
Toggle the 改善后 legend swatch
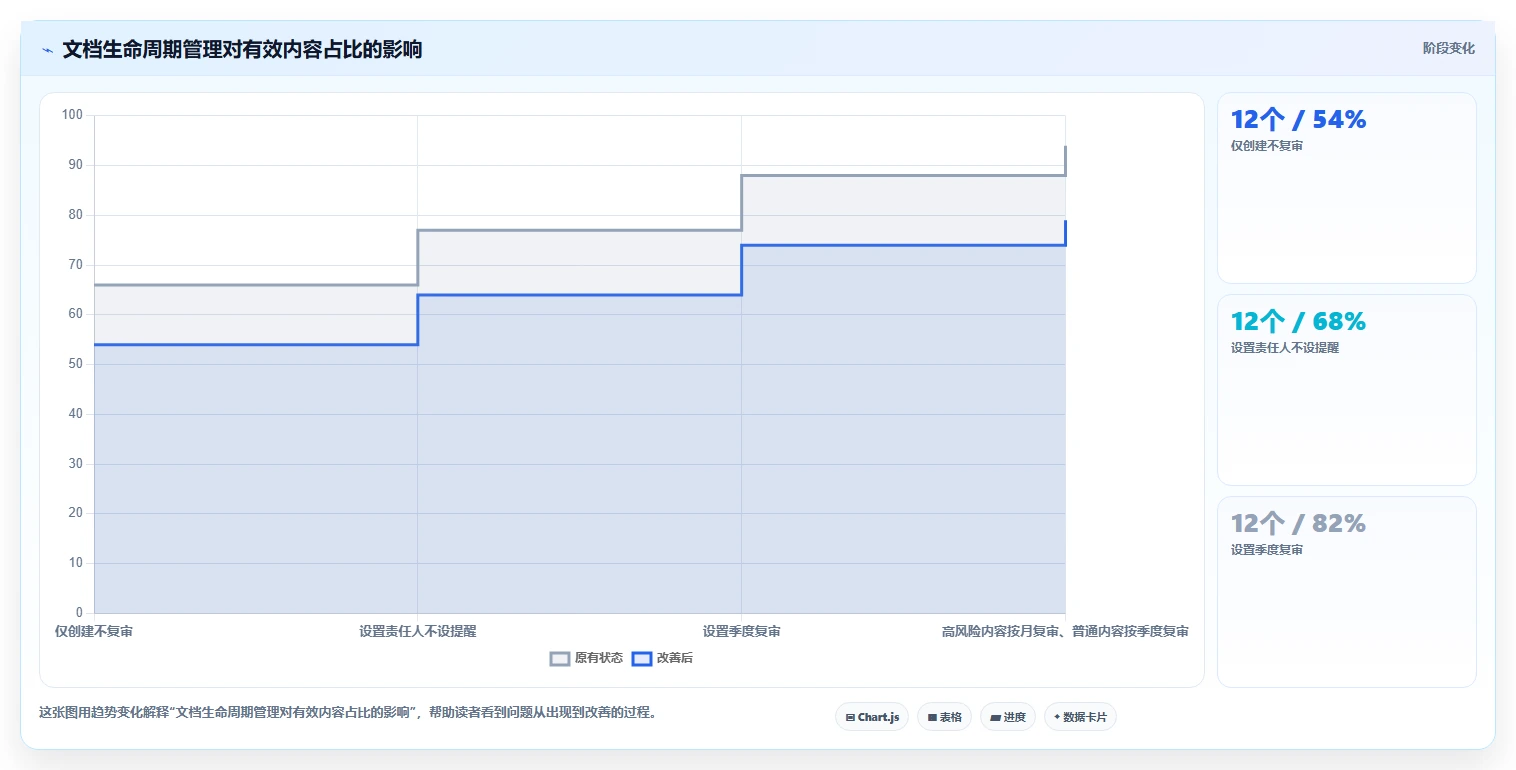tap(642, 658)
